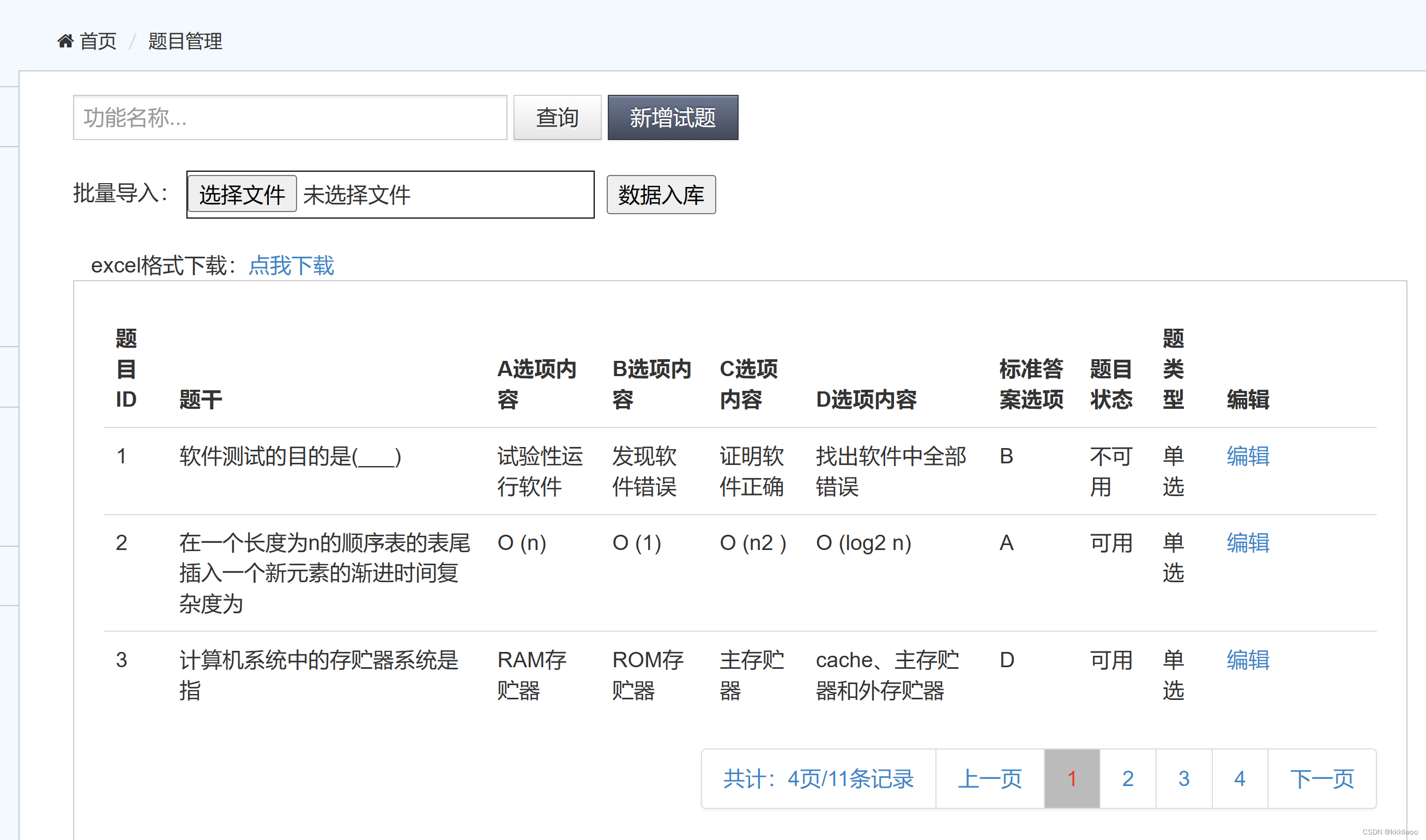Open the 新增试题 dialog
This screenshot has height=840, width=1426.
pos(672,117)
